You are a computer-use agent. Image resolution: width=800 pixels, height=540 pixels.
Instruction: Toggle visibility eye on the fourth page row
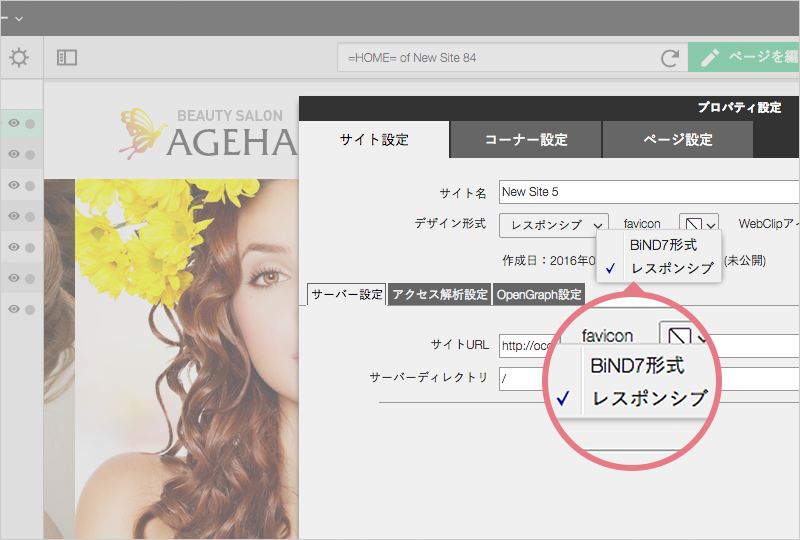click(x=14, y=216)
